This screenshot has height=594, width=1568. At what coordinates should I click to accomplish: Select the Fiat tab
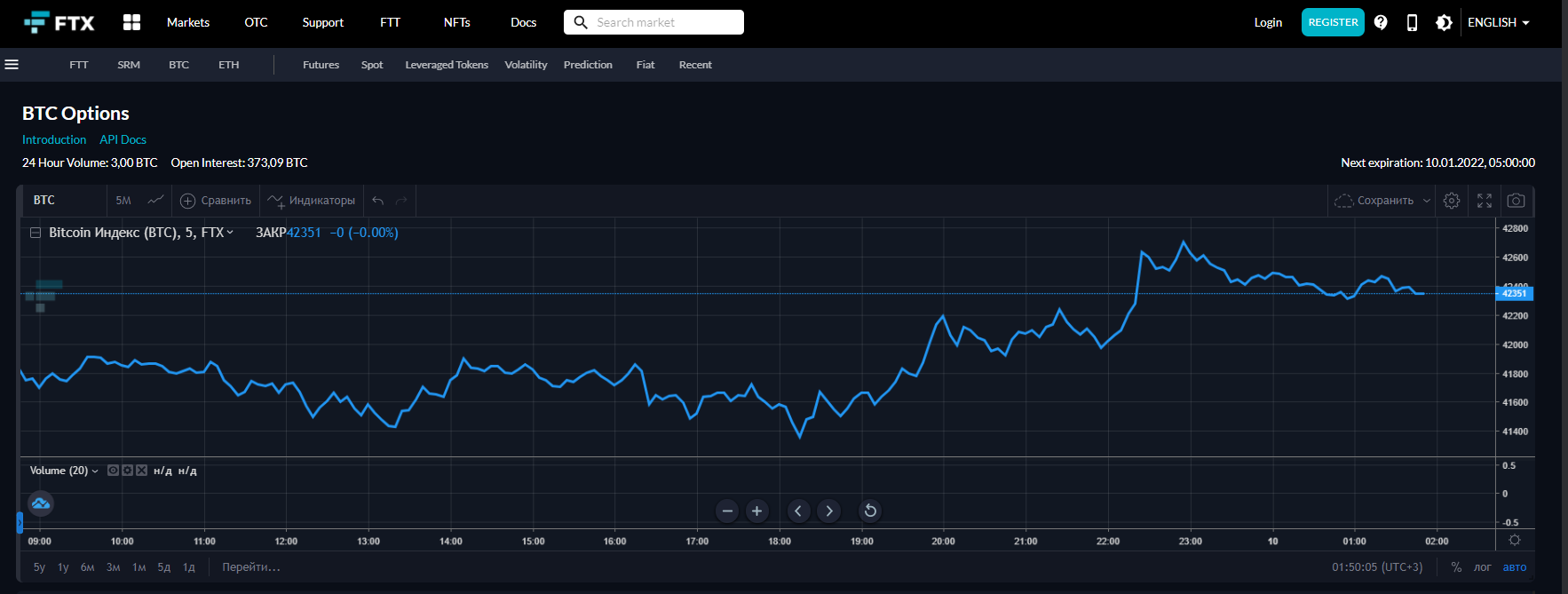[x=645, y=65]
